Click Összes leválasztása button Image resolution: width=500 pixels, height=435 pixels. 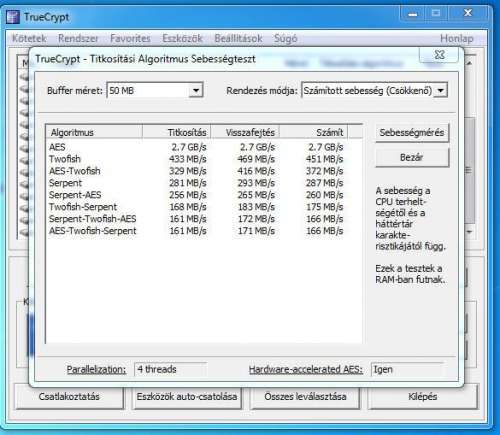305,396
